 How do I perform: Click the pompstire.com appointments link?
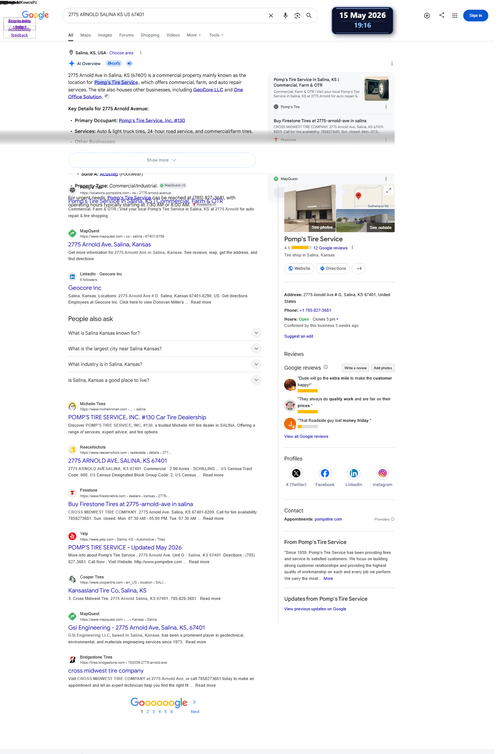tap(328, 519)
